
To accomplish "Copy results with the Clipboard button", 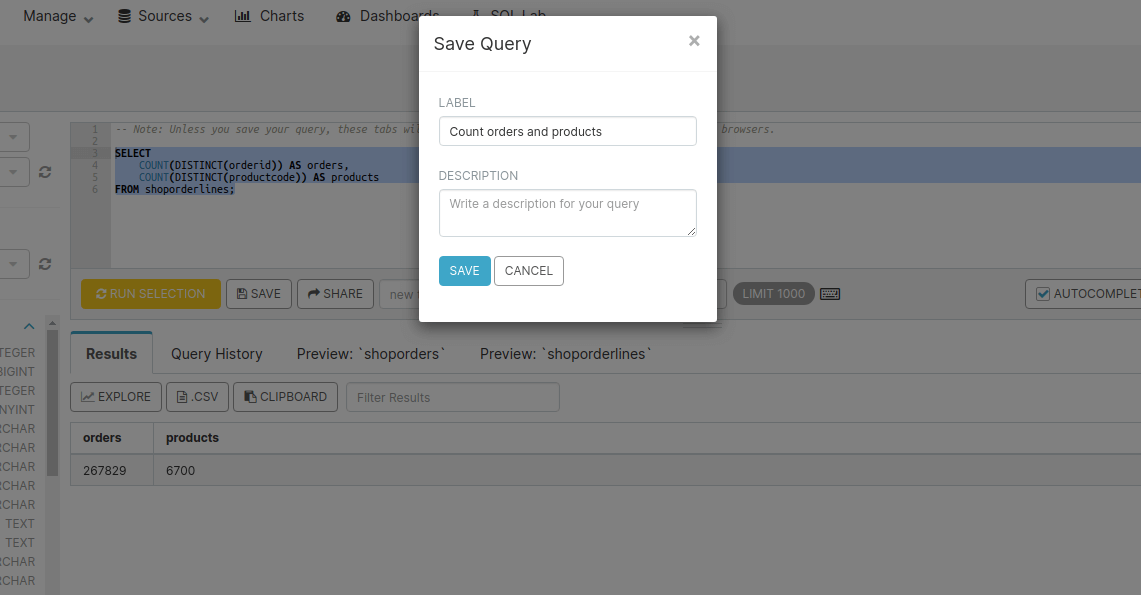I will 285,397.
